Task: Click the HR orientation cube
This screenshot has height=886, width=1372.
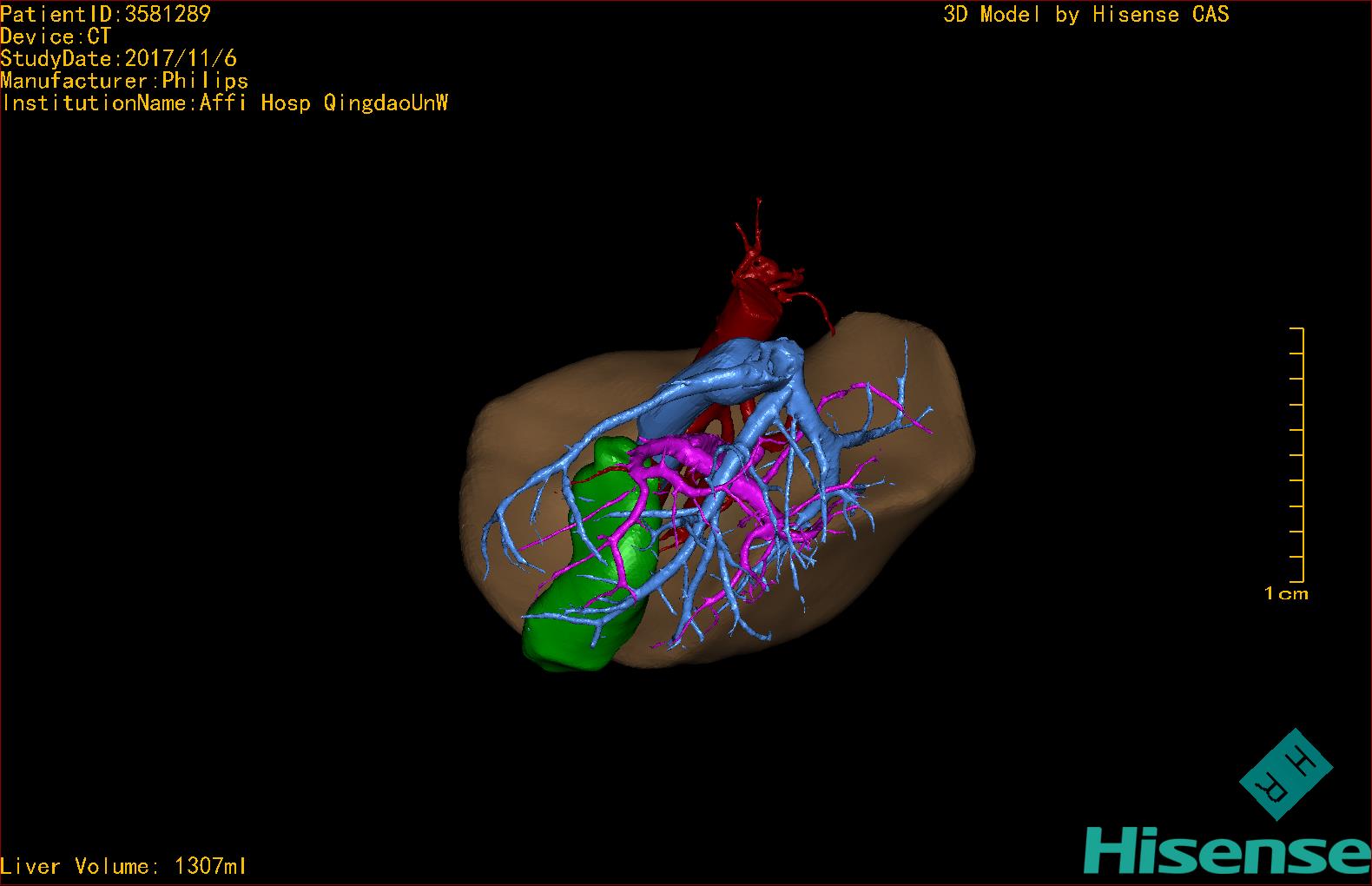Action: click(x=1285, y=775)
